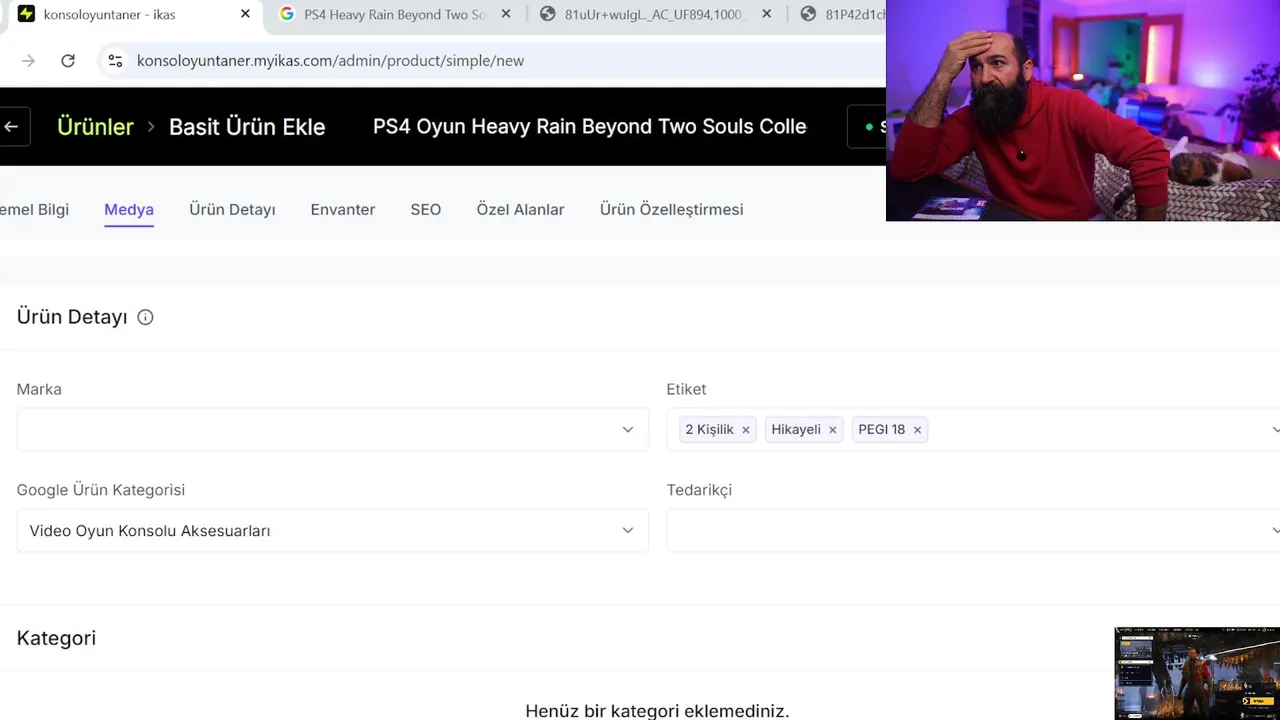
Task: Close the PS4 Heavy Rain Google tab
Action: [x=506, y=14]
